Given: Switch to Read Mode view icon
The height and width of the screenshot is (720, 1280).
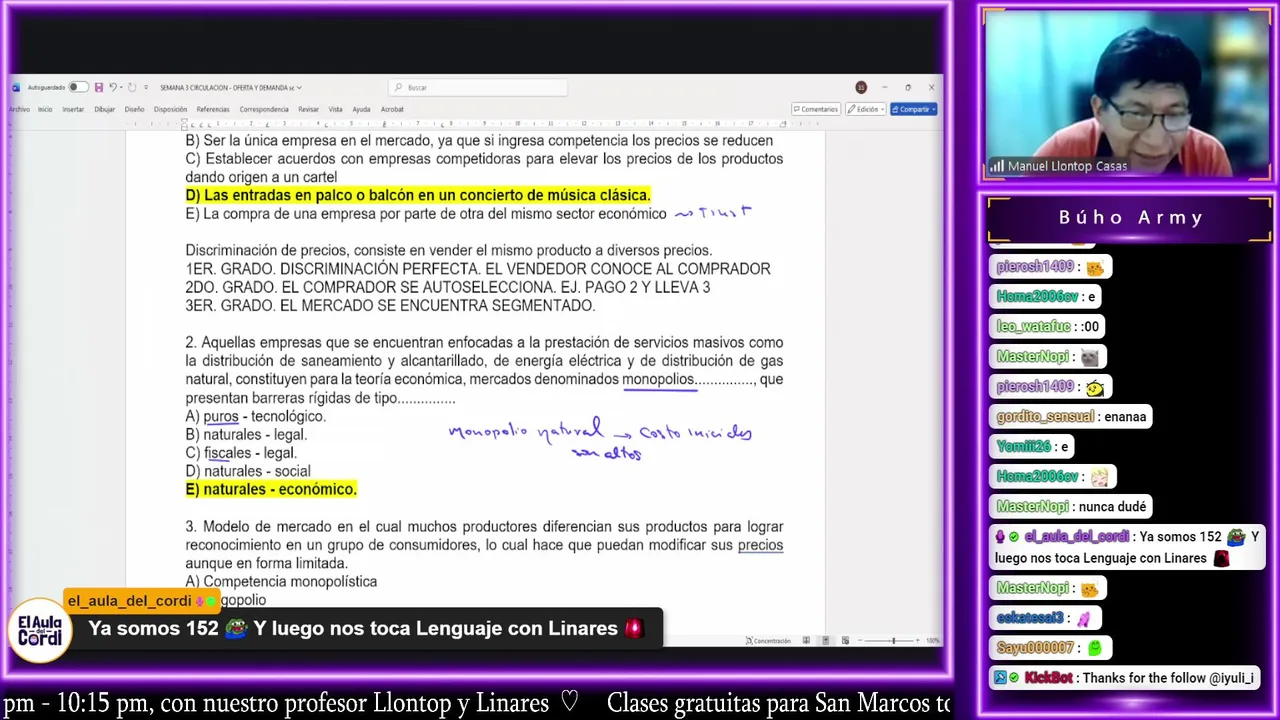Looking at the screenshot, I should coord(806,640).
